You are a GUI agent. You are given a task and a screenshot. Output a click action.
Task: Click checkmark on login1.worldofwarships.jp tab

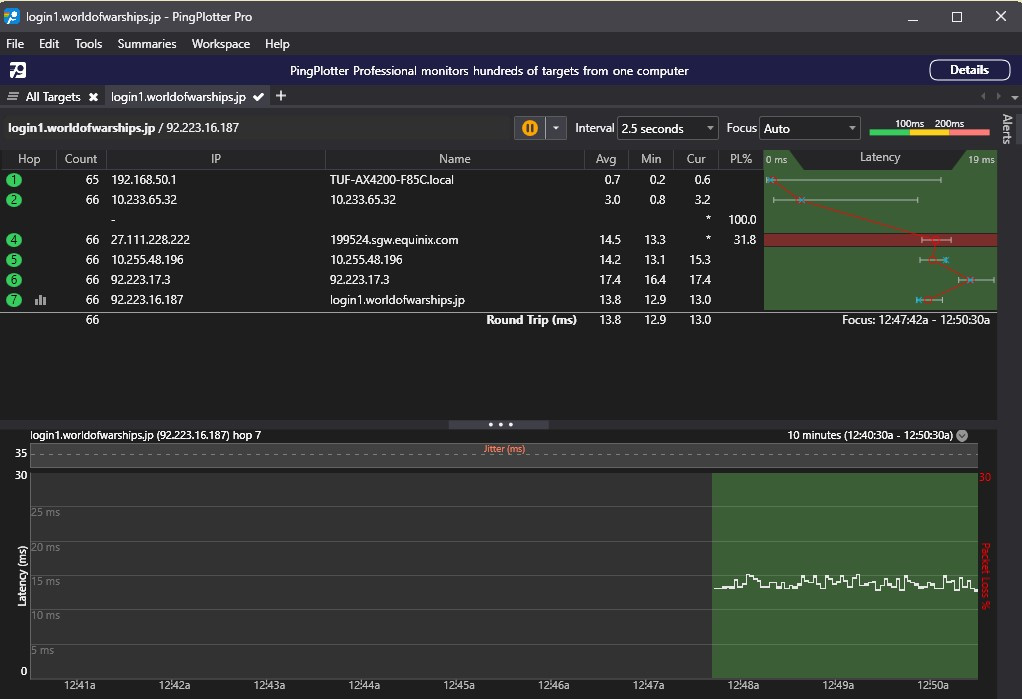pos(258,97)
